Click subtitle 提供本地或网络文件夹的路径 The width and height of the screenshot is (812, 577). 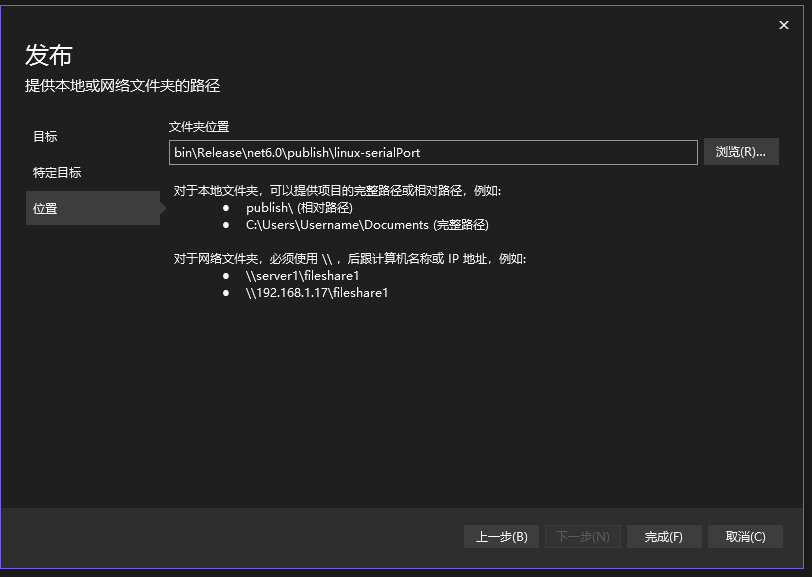point(123,85)
